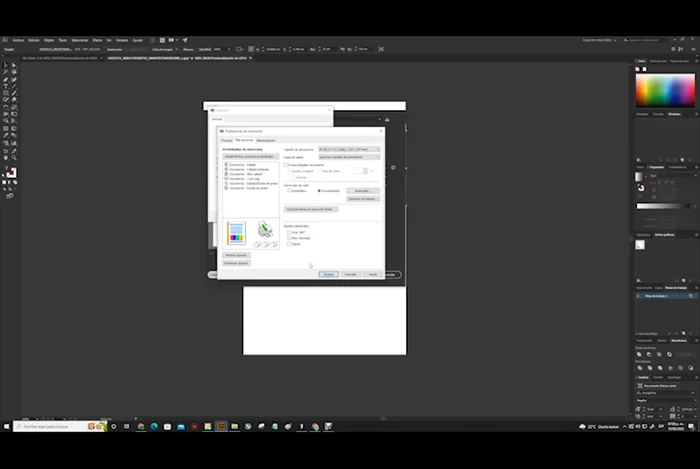Select the Automático color correction radio button
Image resolution: width=700 pixels, height=469 pixels.
click(288, 190)
